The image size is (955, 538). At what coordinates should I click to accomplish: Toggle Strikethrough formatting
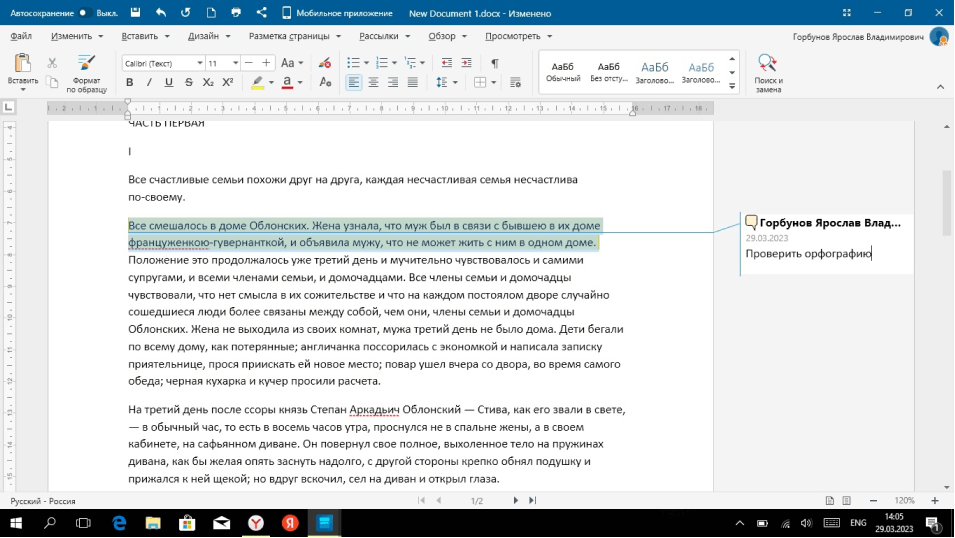(188, 82)
